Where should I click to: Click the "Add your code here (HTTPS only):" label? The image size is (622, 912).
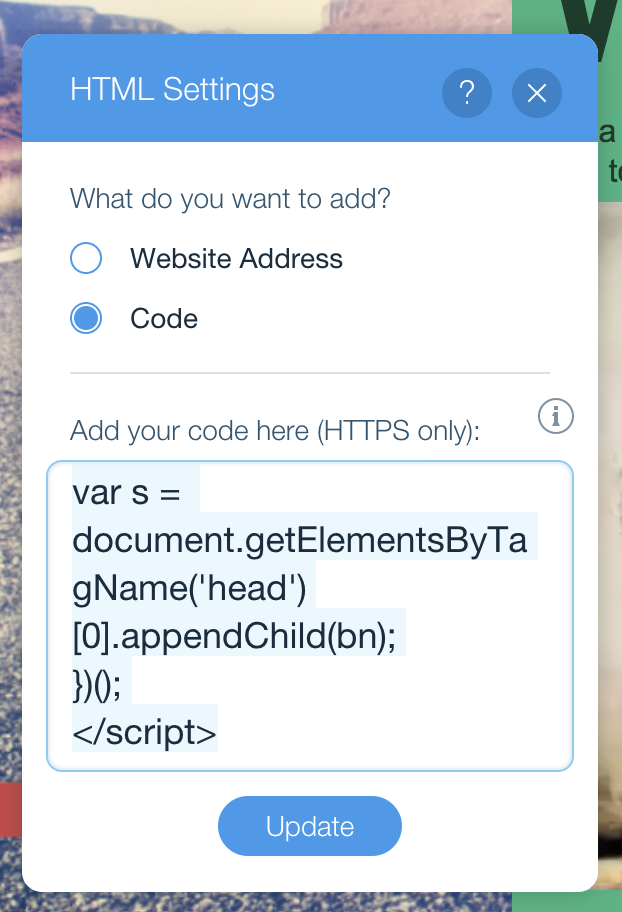[275, 431]
